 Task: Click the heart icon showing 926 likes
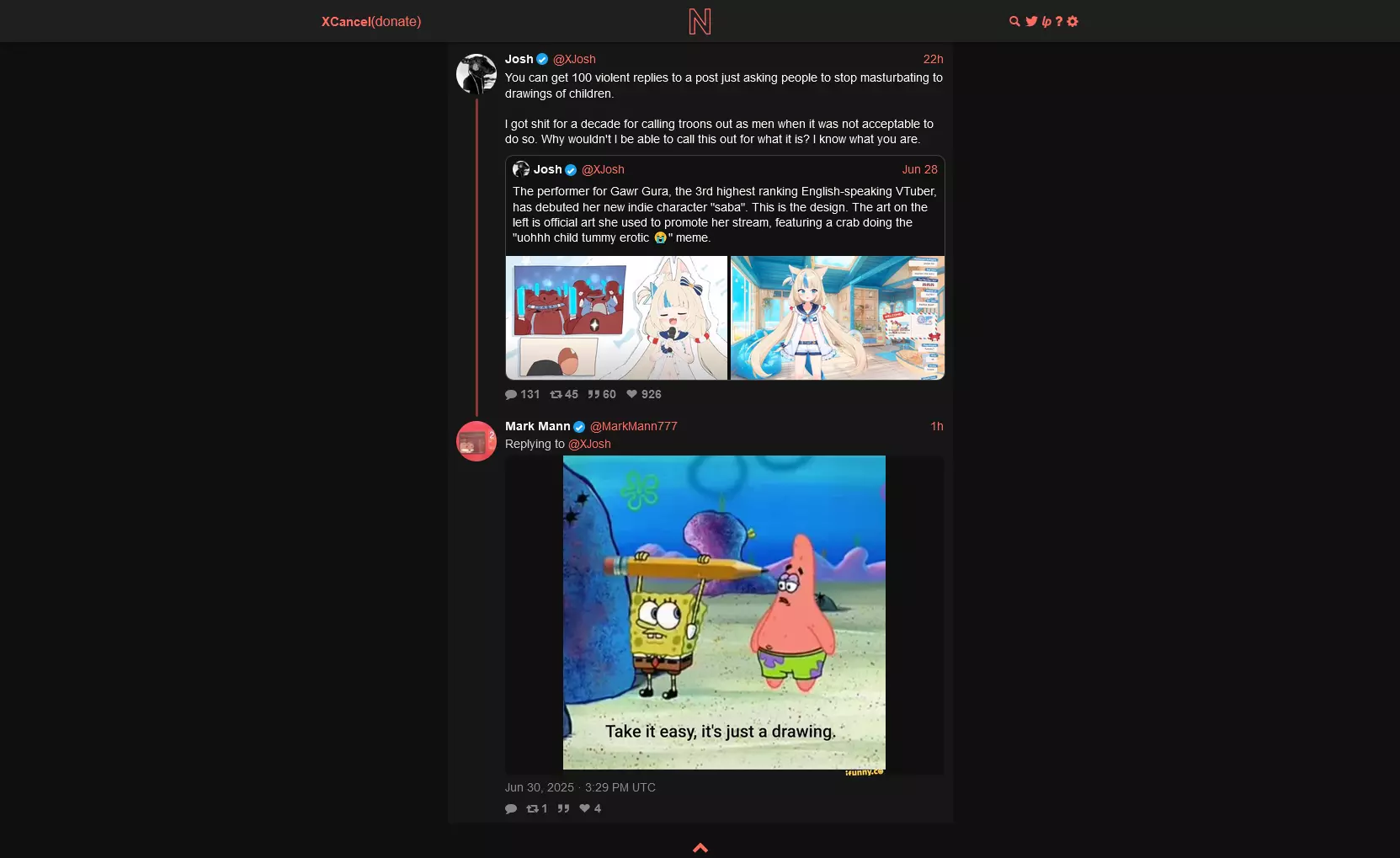click(x=632, y=394)
